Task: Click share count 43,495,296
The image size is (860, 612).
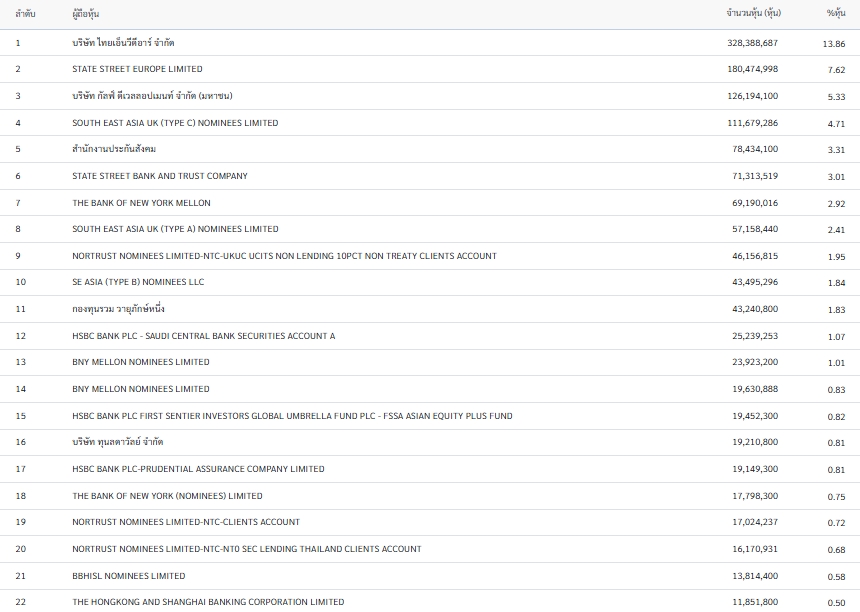Action: (x=755, y=282)
